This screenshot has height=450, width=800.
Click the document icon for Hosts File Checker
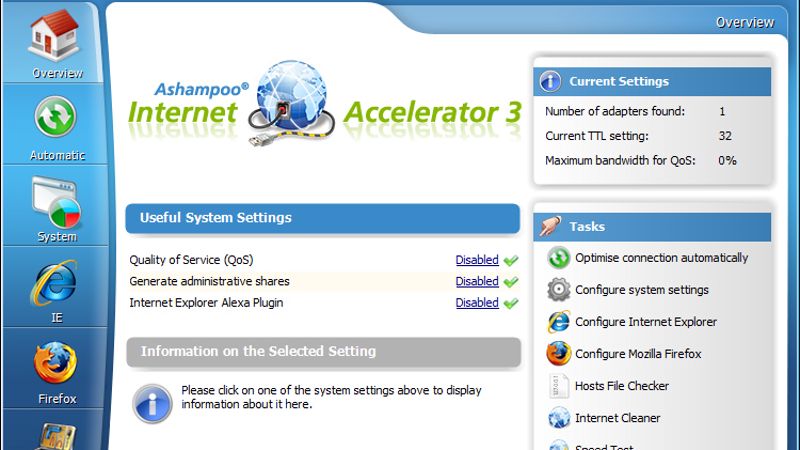[558, 386]
